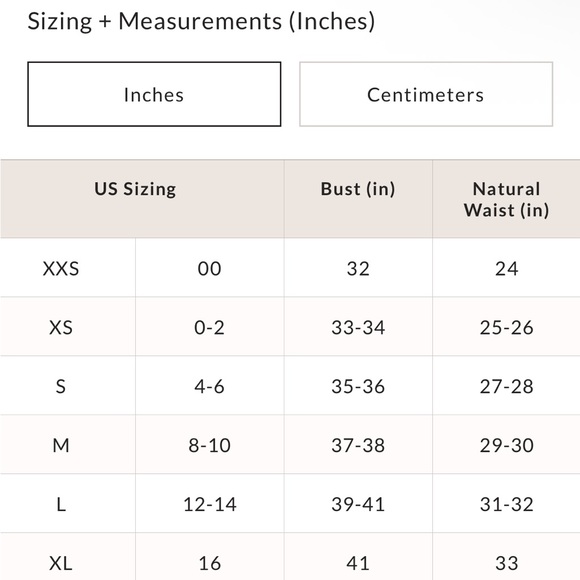Viewport: 580px width, 580px height.
Task: Click the US Sizing column header
Action: (135, 189)
